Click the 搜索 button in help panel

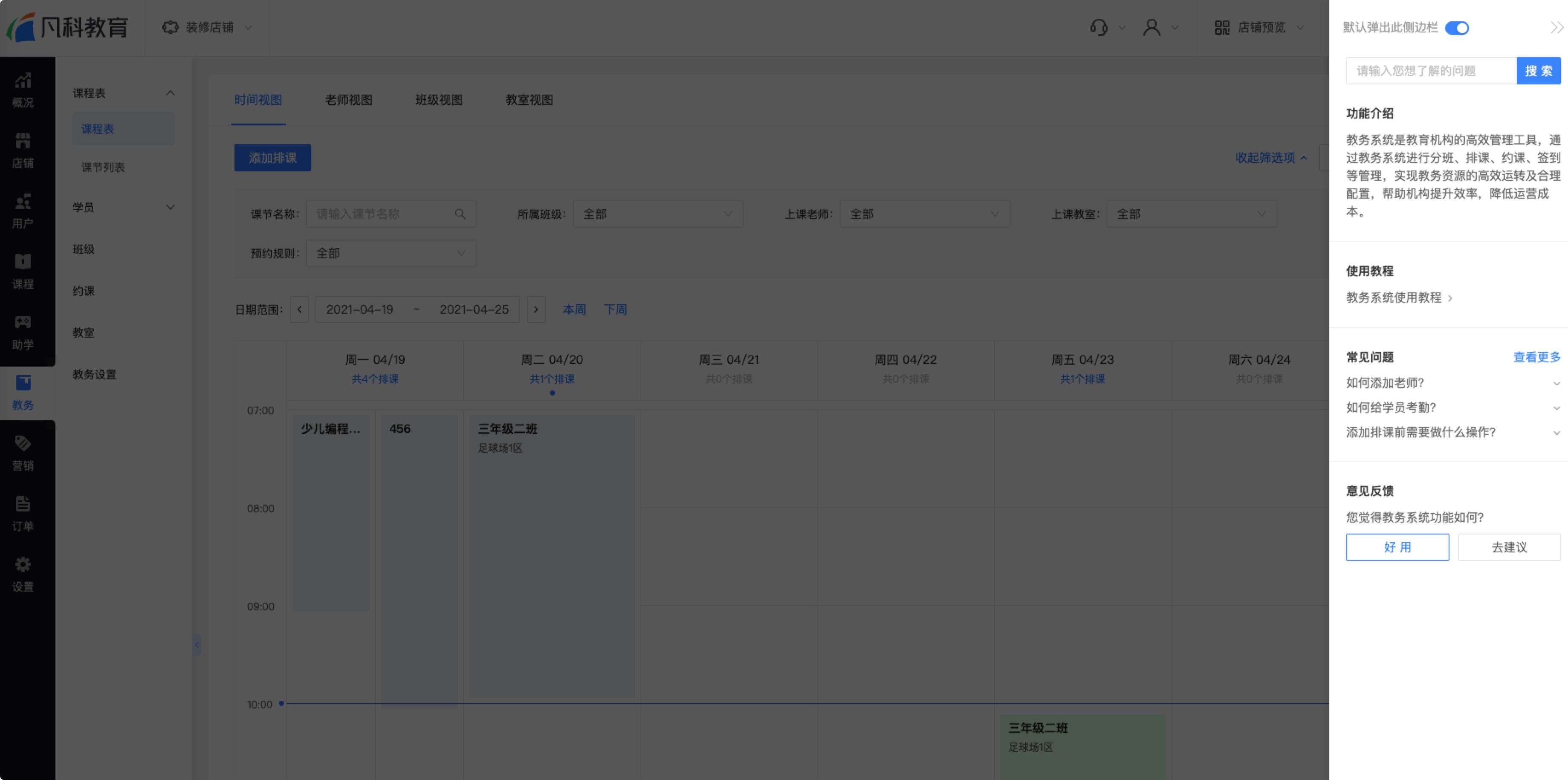pyautogui.click(x=1538, y=71)
